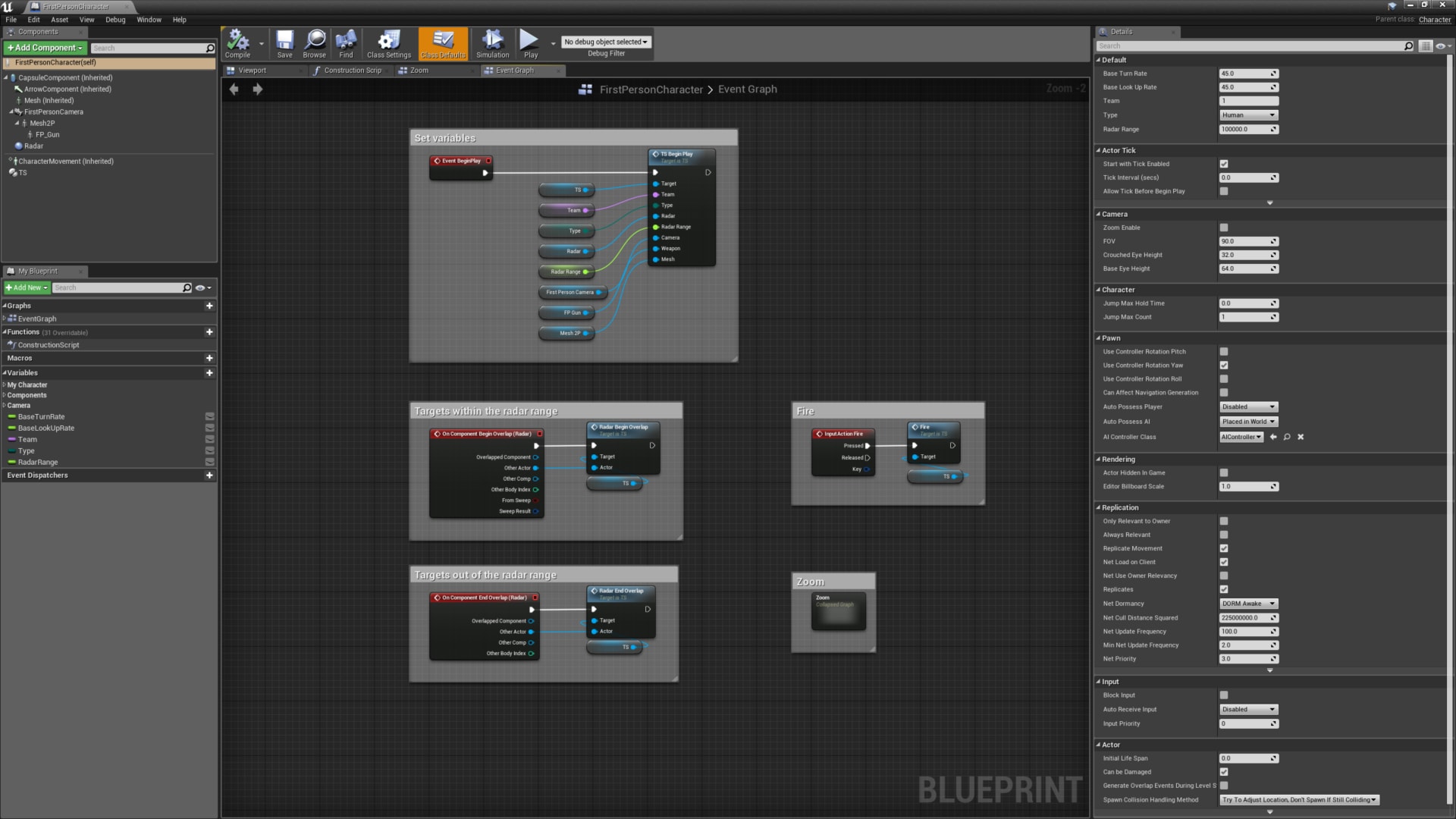Change the Net Dormancy dropdown
This screenshot has width=1456, height=819.
[1247, 604]
